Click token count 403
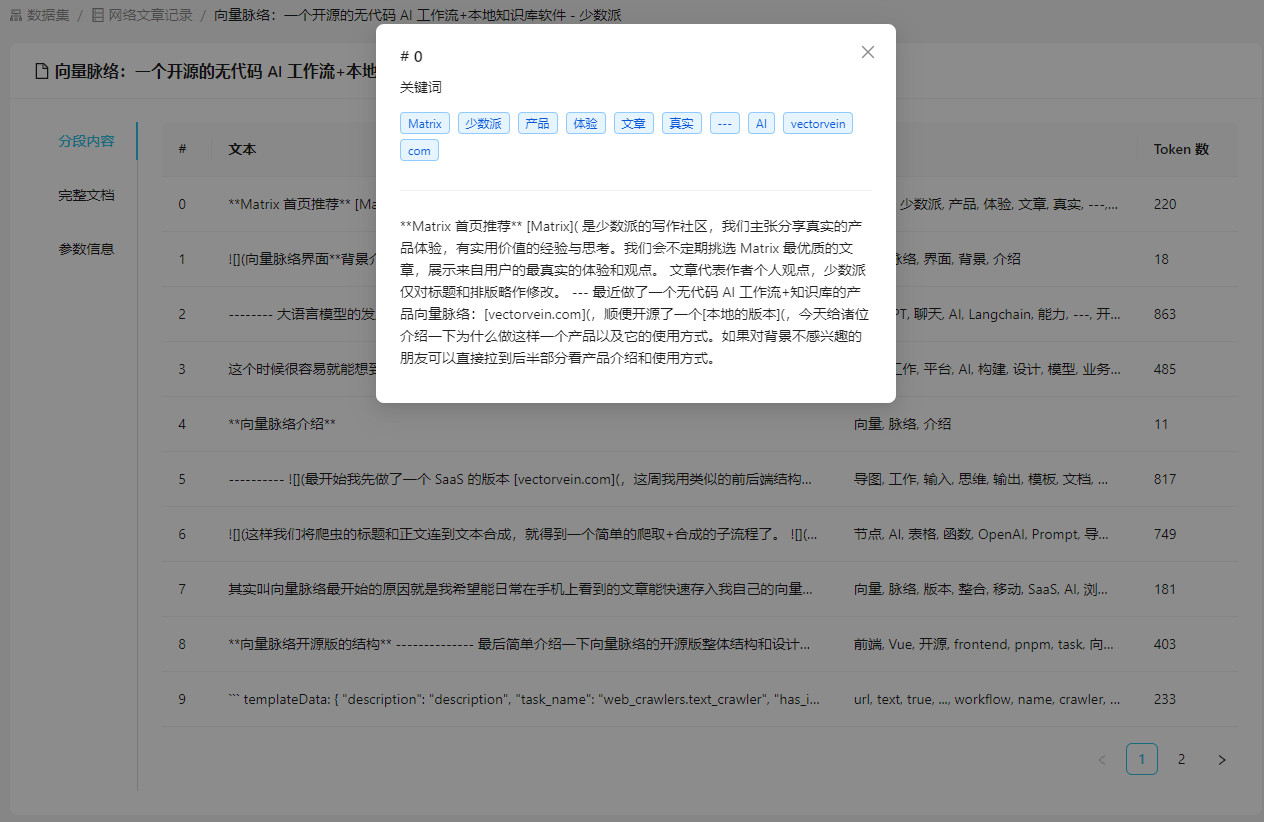1264x822 pixels. [1165, 644]
